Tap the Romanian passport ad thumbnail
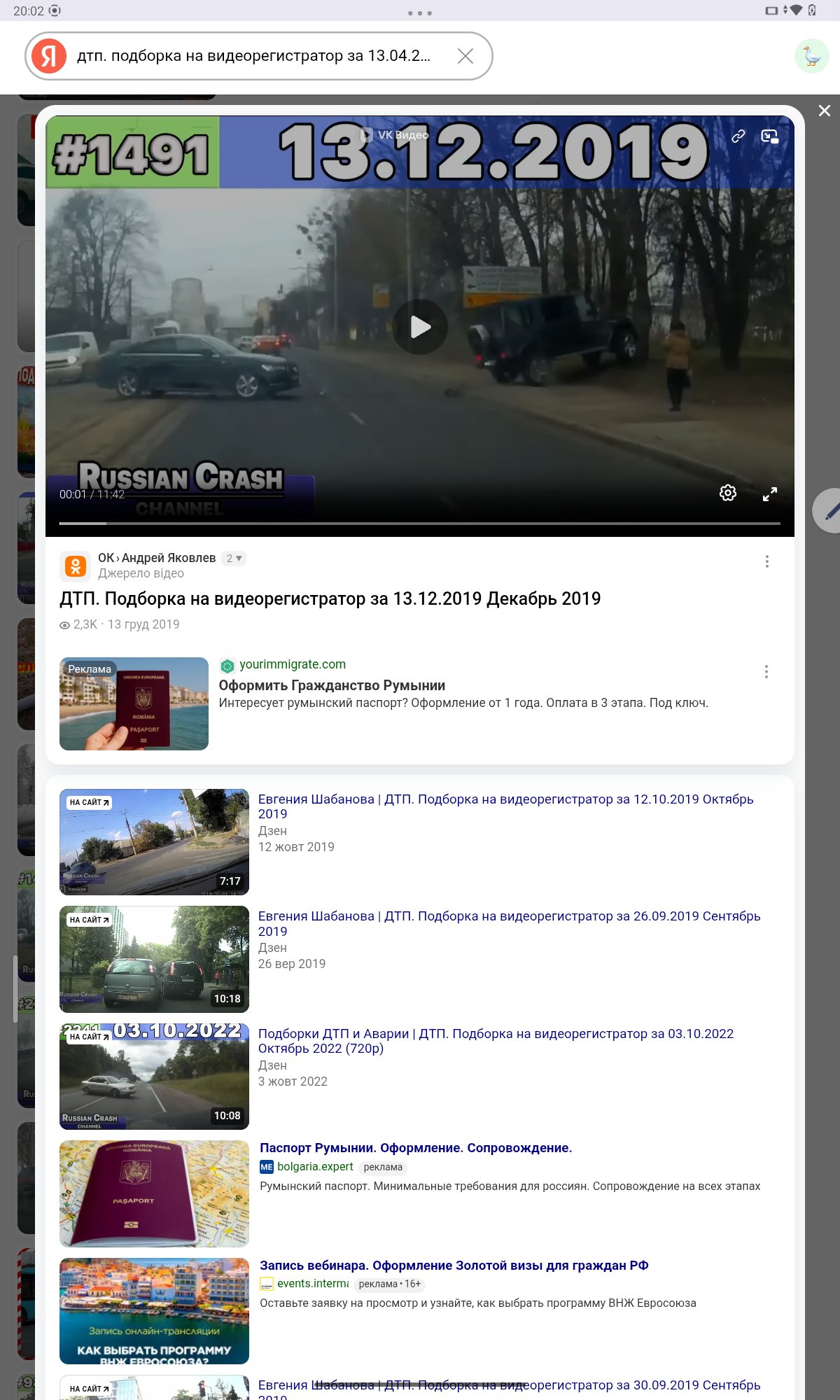This screenshot has height=1400, width=840. (134, 703)
